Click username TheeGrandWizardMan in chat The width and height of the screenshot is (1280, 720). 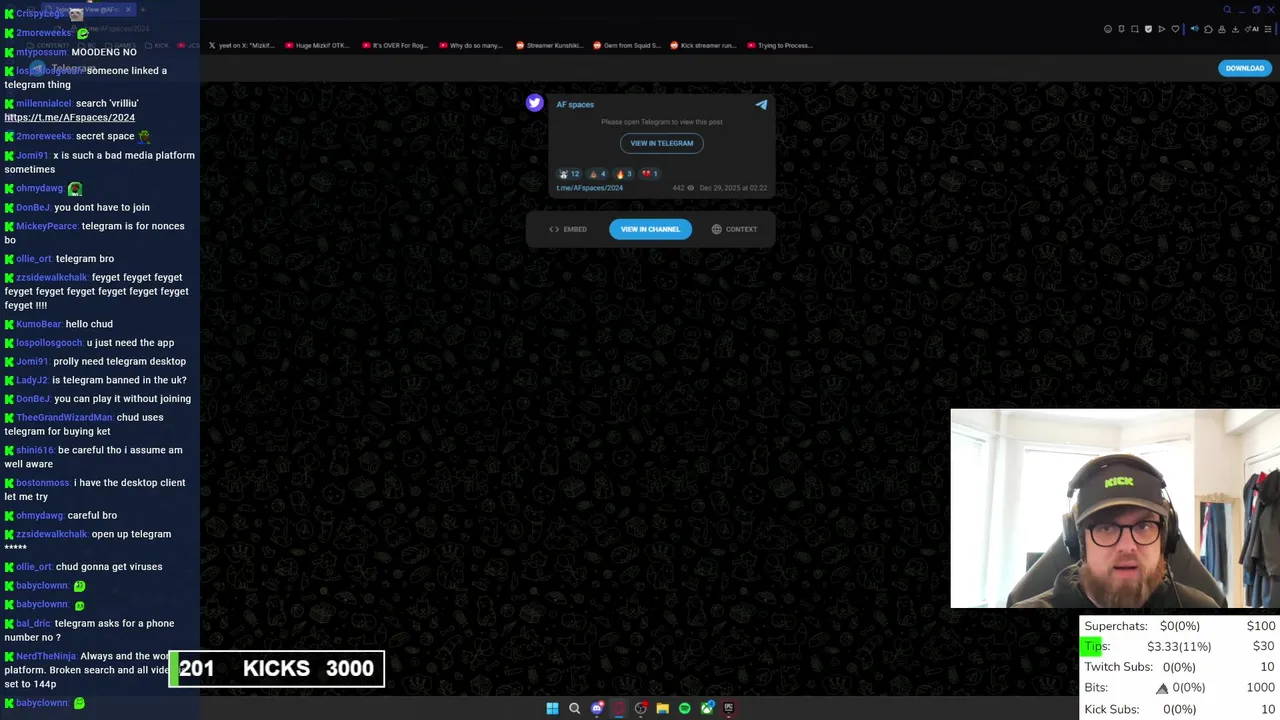pos(64,417)
